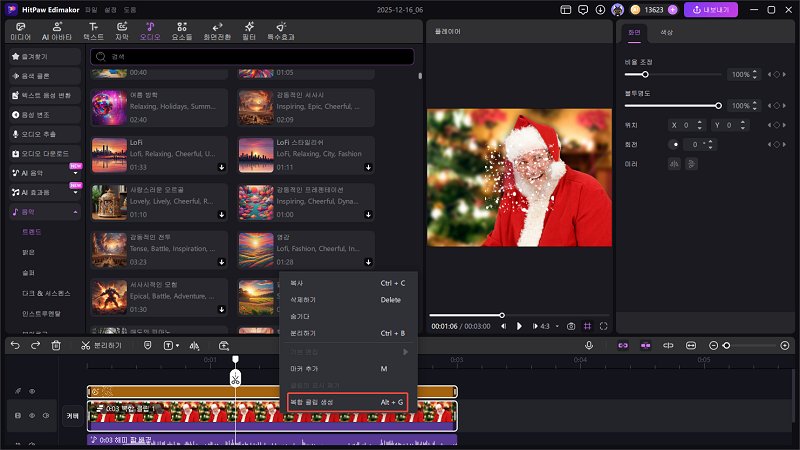Toggle the grid overlay in the player
800x450 pixels.
pos(587,326)
